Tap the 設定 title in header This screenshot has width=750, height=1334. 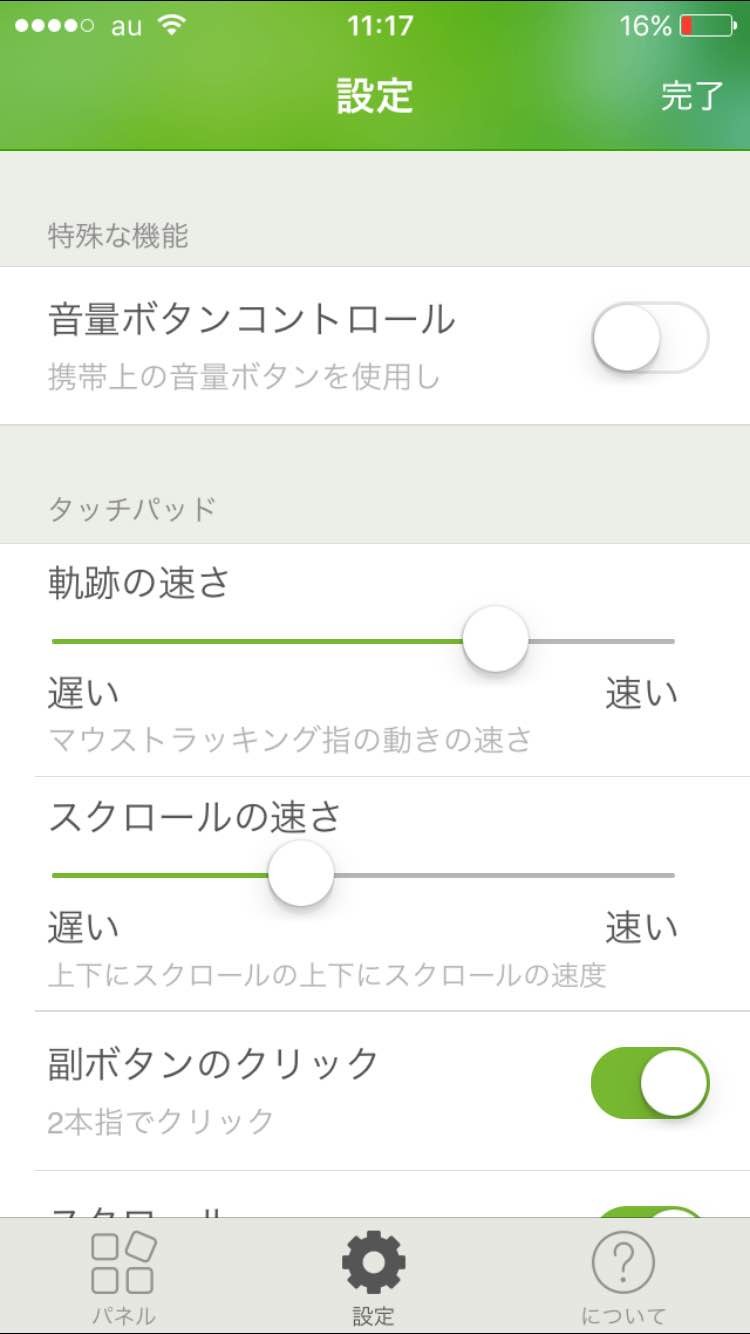[375, 96]
